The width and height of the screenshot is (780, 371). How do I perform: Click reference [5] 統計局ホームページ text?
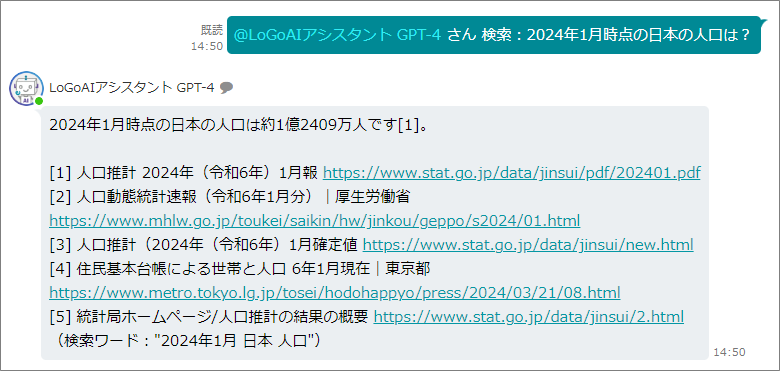pyautogui.click(x=209, y=316)
